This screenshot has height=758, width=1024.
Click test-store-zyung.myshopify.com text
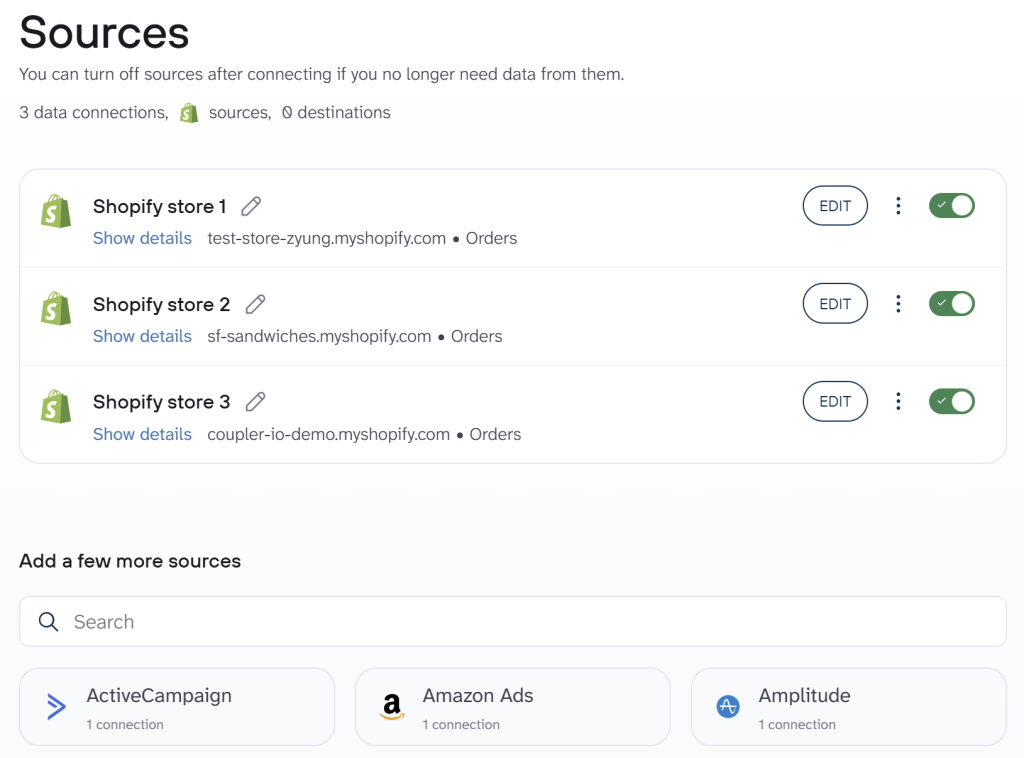click(x=327, y=238)
